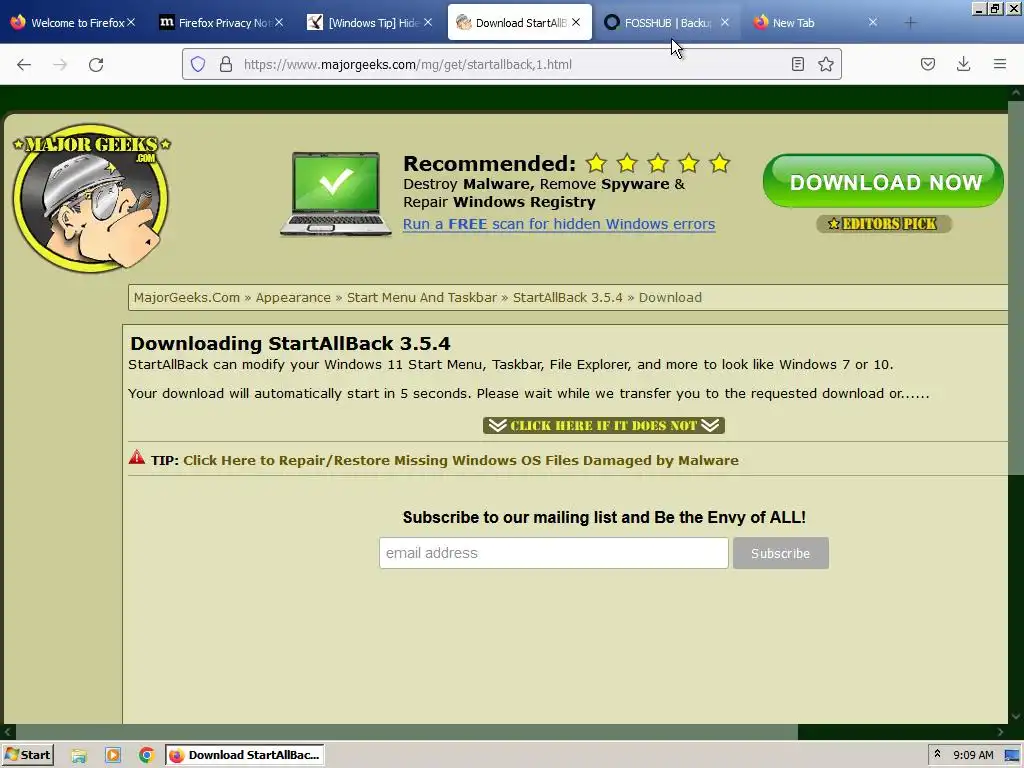This screenshot has width=1024, height=768.
Task: Launch Chrome from the taskbar
Action: click(x=146, y=756)
